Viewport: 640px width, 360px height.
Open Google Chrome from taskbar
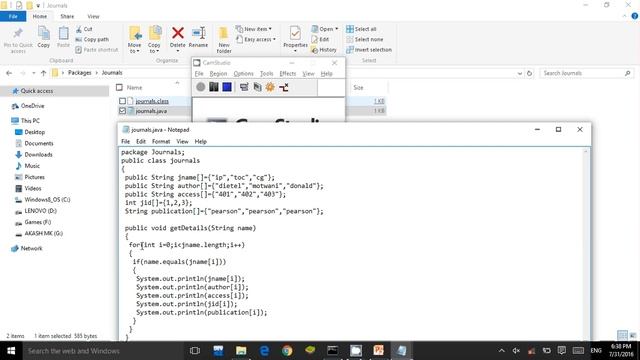(287, 351)
